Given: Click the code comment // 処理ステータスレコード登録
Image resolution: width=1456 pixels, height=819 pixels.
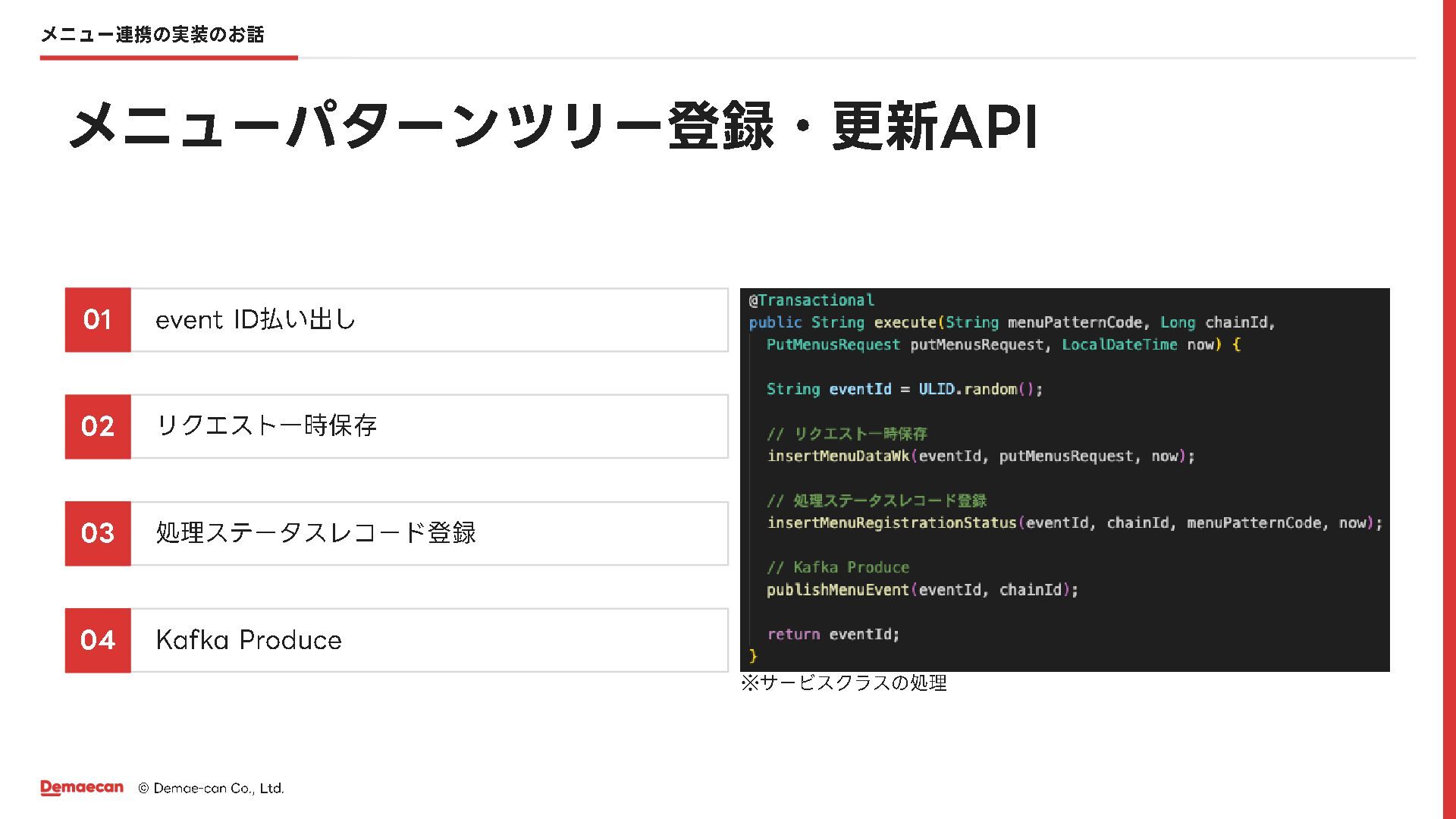Looking at the screenshot, I should [x=877, y=500].
